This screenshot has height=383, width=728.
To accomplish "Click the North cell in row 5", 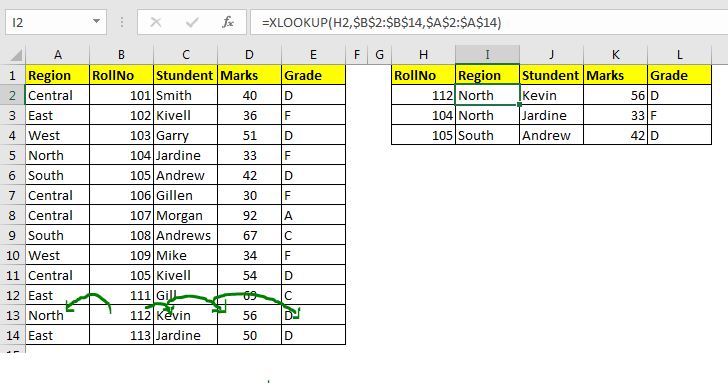I will click(x=57, y=156).
